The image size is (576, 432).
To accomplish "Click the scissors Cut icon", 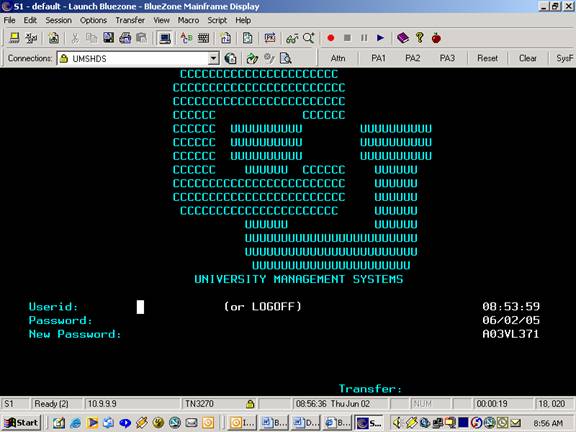I will coord(75,38).
